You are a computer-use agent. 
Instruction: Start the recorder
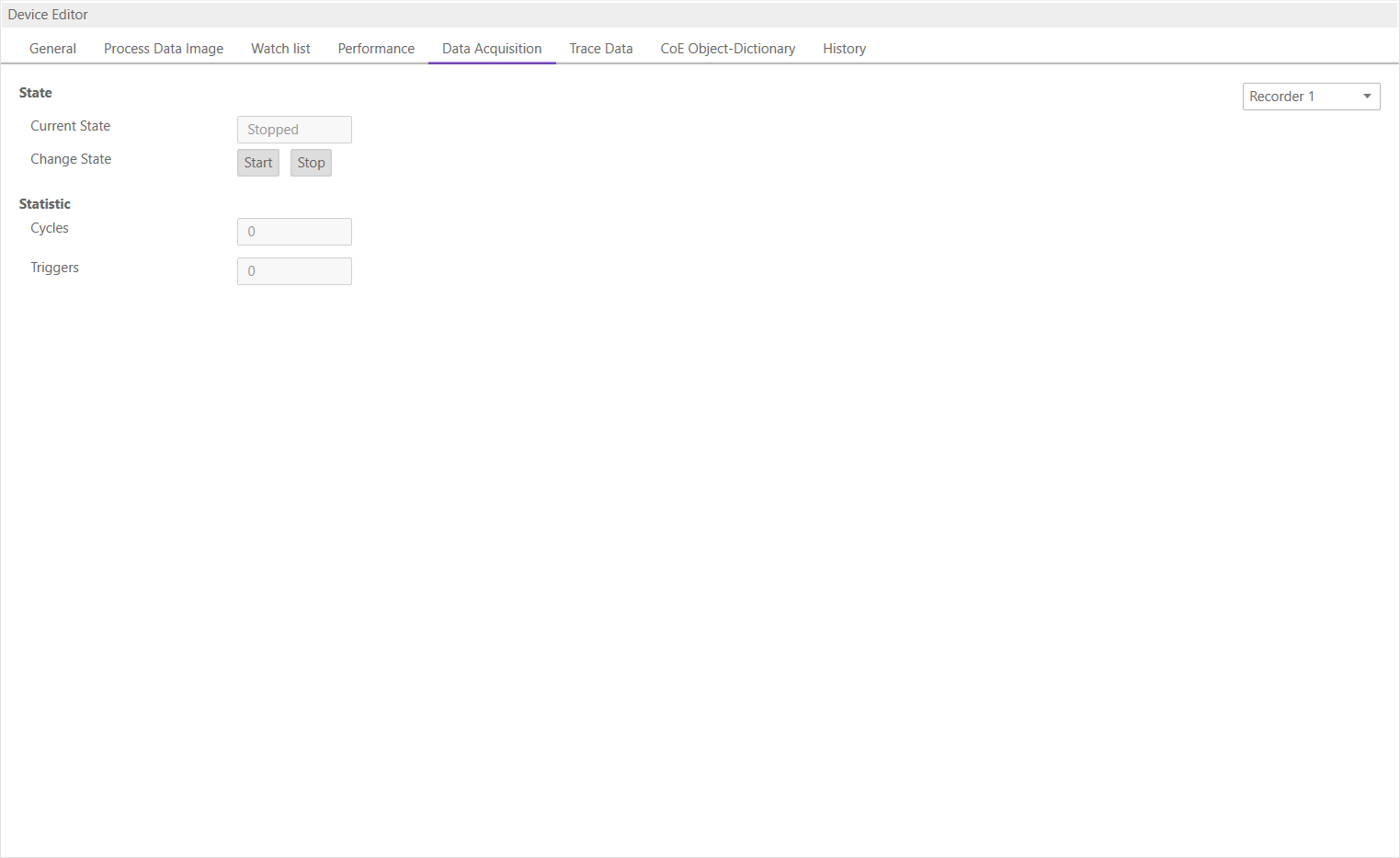point(257,162)
